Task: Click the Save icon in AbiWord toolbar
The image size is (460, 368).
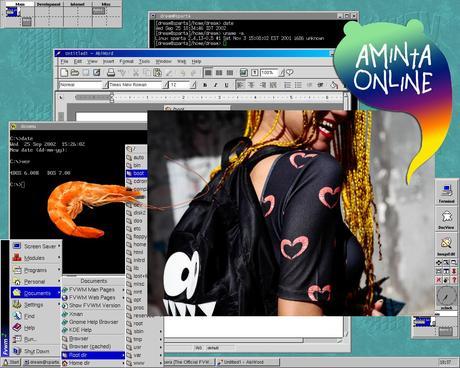Action: click(86, 72)
